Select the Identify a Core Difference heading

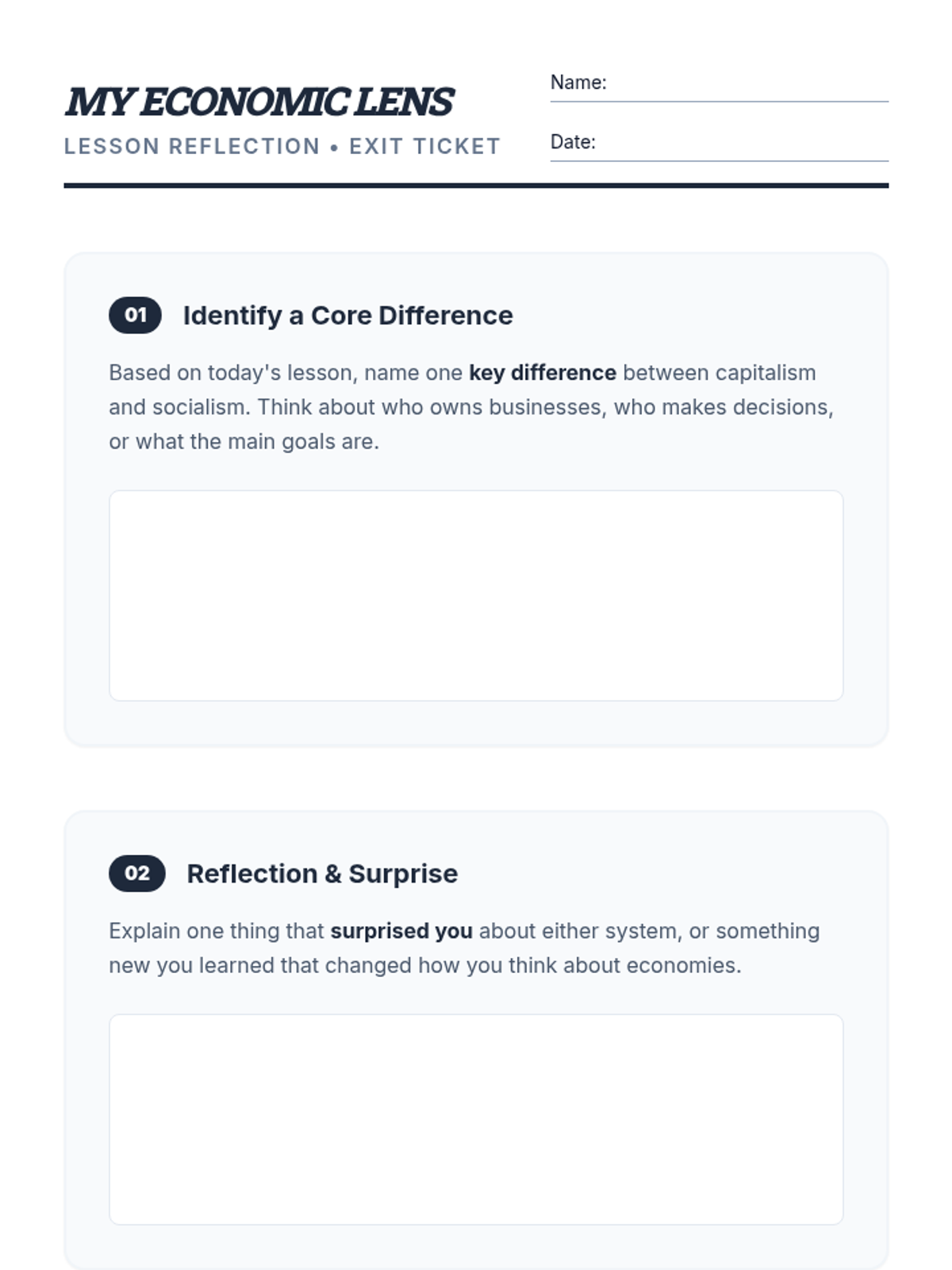(347, 316)
